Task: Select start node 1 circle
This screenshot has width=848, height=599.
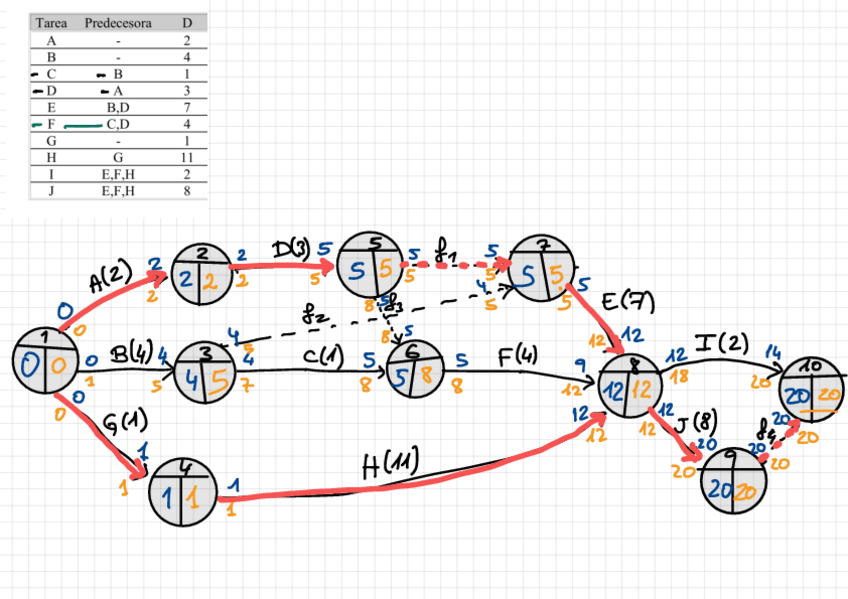Action: (x=45, y=361)
